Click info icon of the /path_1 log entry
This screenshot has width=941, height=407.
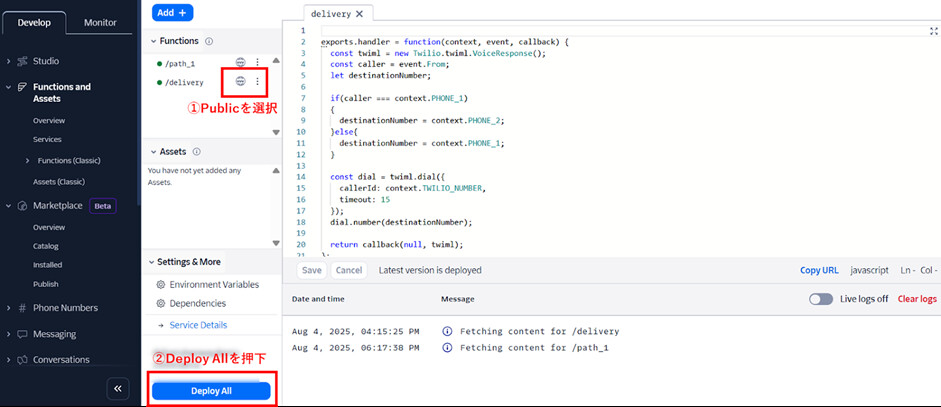(446, 348)
